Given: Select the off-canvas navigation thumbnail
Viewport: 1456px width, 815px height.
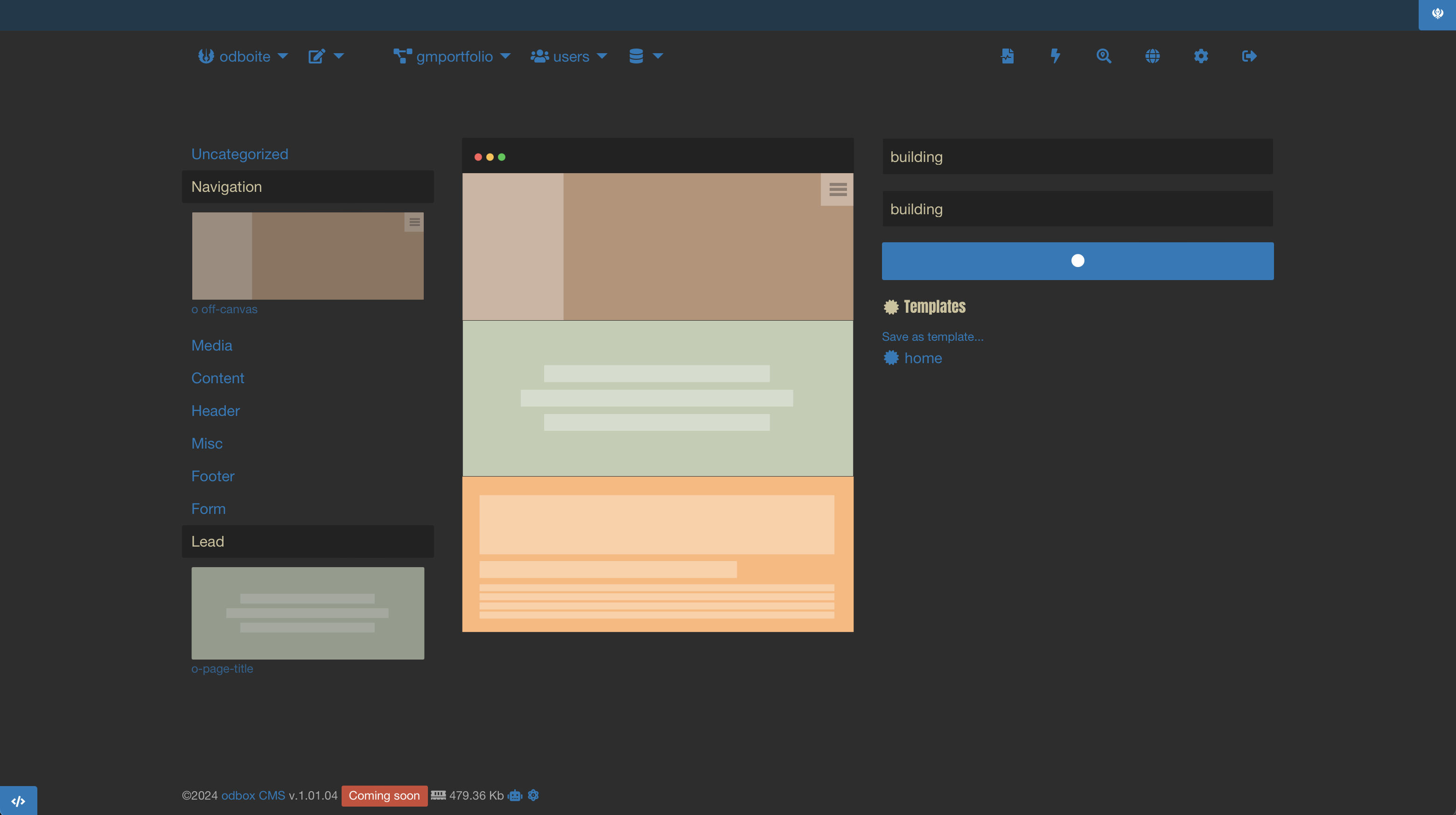Looking at the screenshot, I should tap(308, 256).
